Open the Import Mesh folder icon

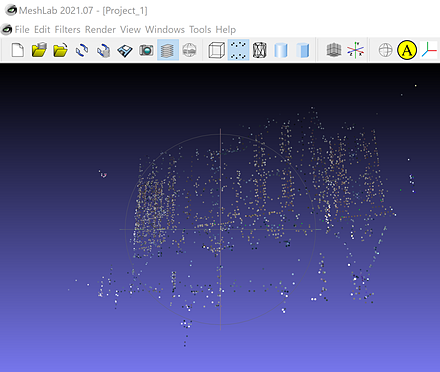tap(39, 50)
